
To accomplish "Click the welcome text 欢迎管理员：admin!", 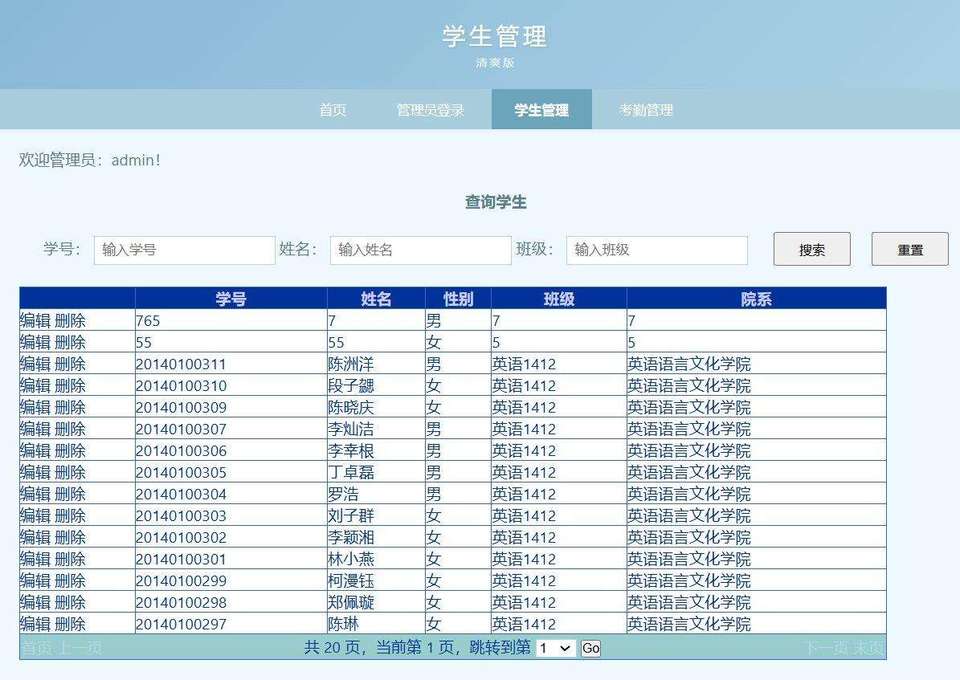I will pyautogui.click(x=89, y=160).
